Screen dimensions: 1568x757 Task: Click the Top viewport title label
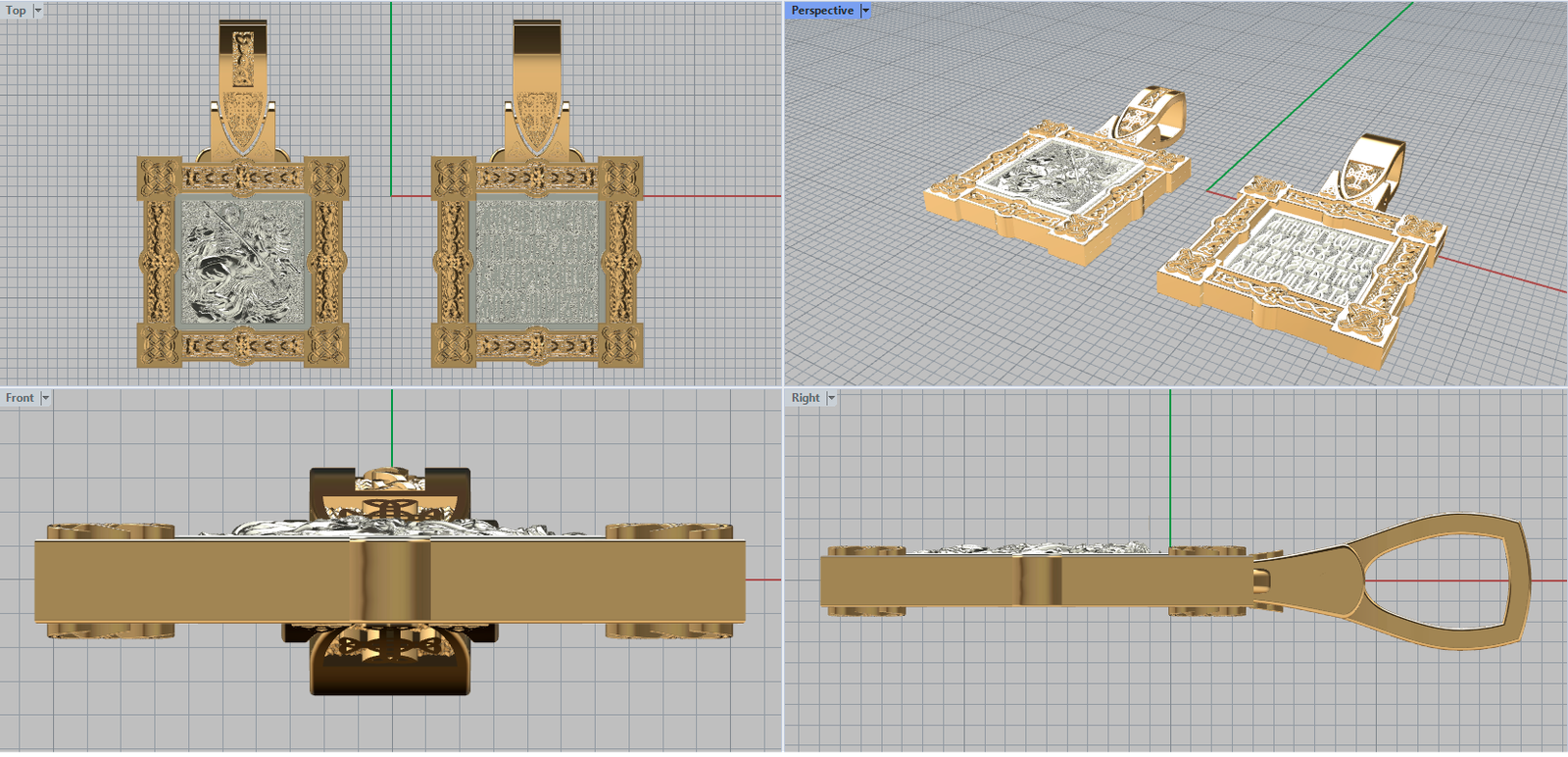point(16,11)
